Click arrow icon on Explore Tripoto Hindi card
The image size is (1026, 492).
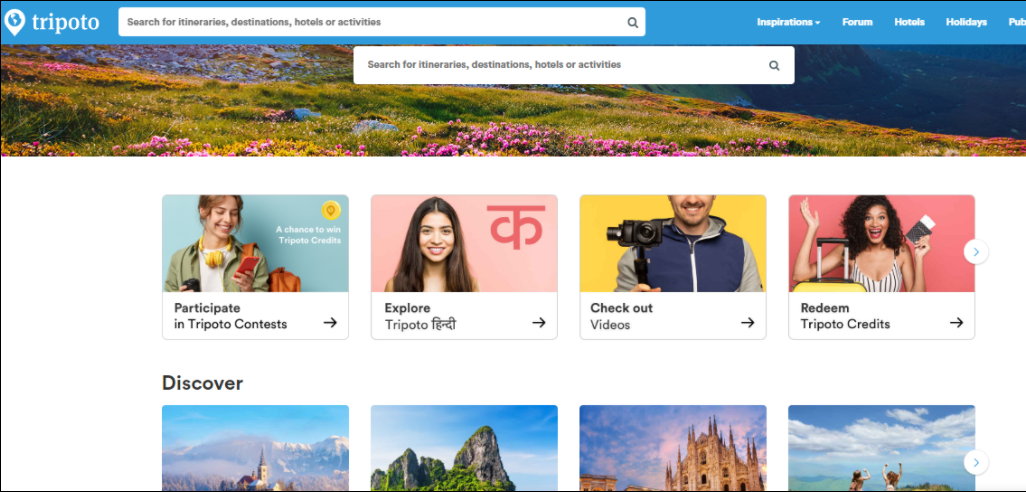pyautogui.click(x=538, y=323)
